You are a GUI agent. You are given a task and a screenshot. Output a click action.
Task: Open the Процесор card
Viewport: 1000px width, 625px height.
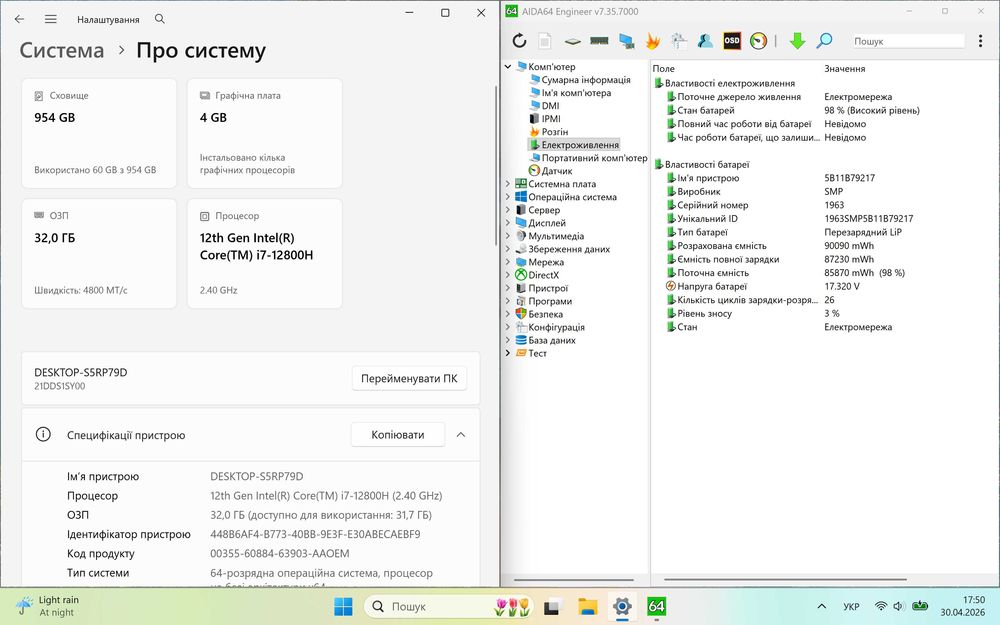(x=265, y=253)
